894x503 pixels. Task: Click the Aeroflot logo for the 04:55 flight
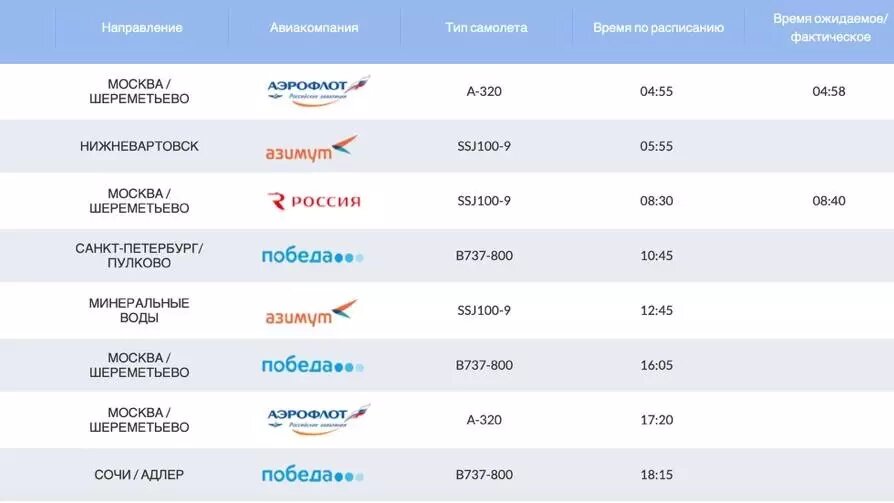point(318,91)
